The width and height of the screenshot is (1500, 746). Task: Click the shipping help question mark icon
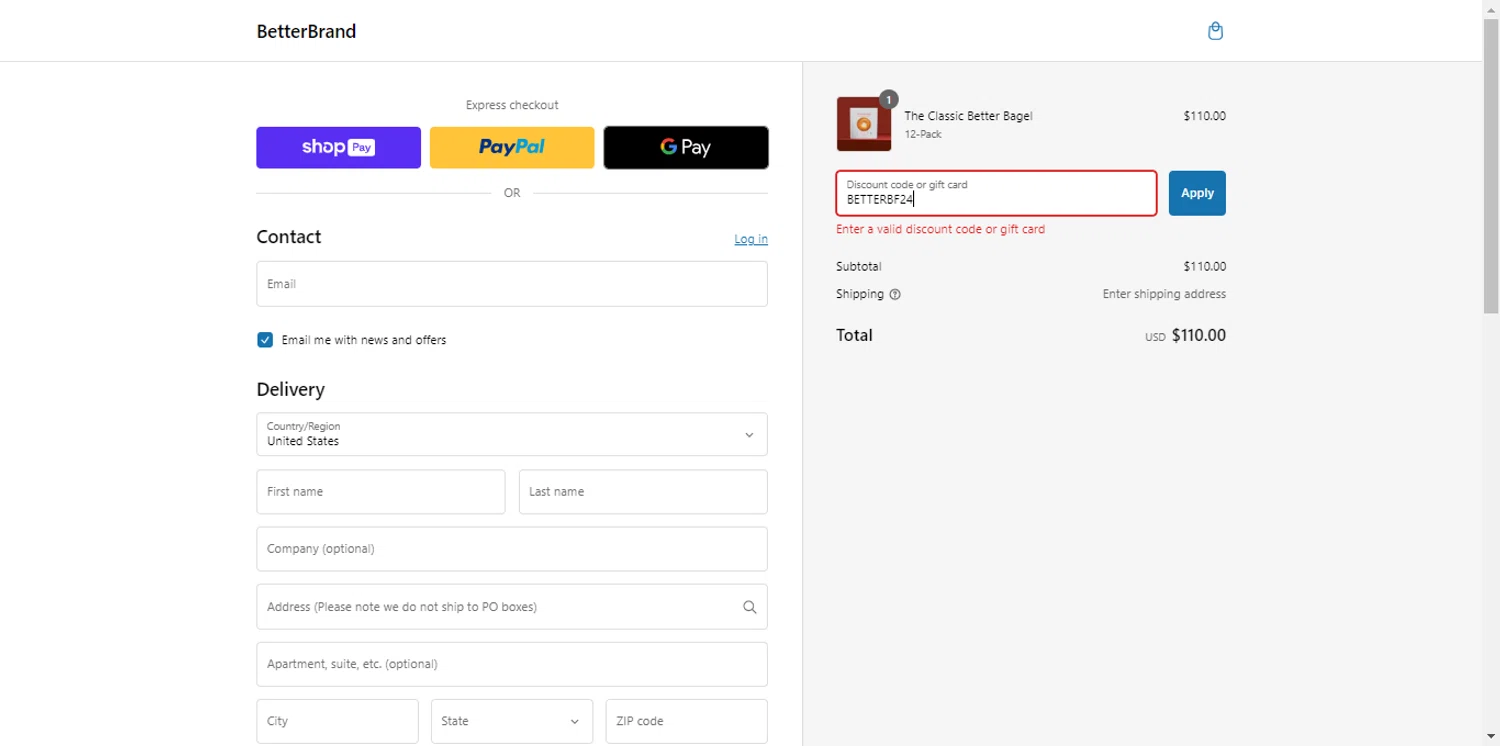(895, 295)
